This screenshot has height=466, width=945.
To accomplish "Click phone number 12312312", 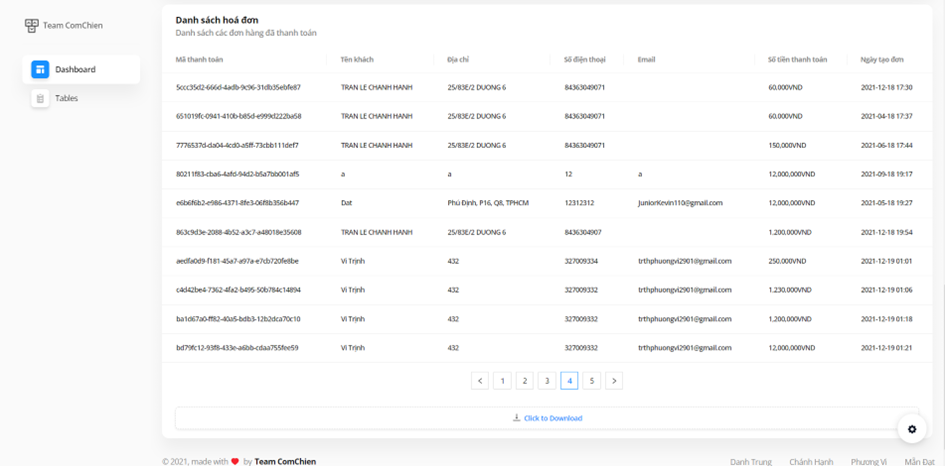I will (579, 203).
